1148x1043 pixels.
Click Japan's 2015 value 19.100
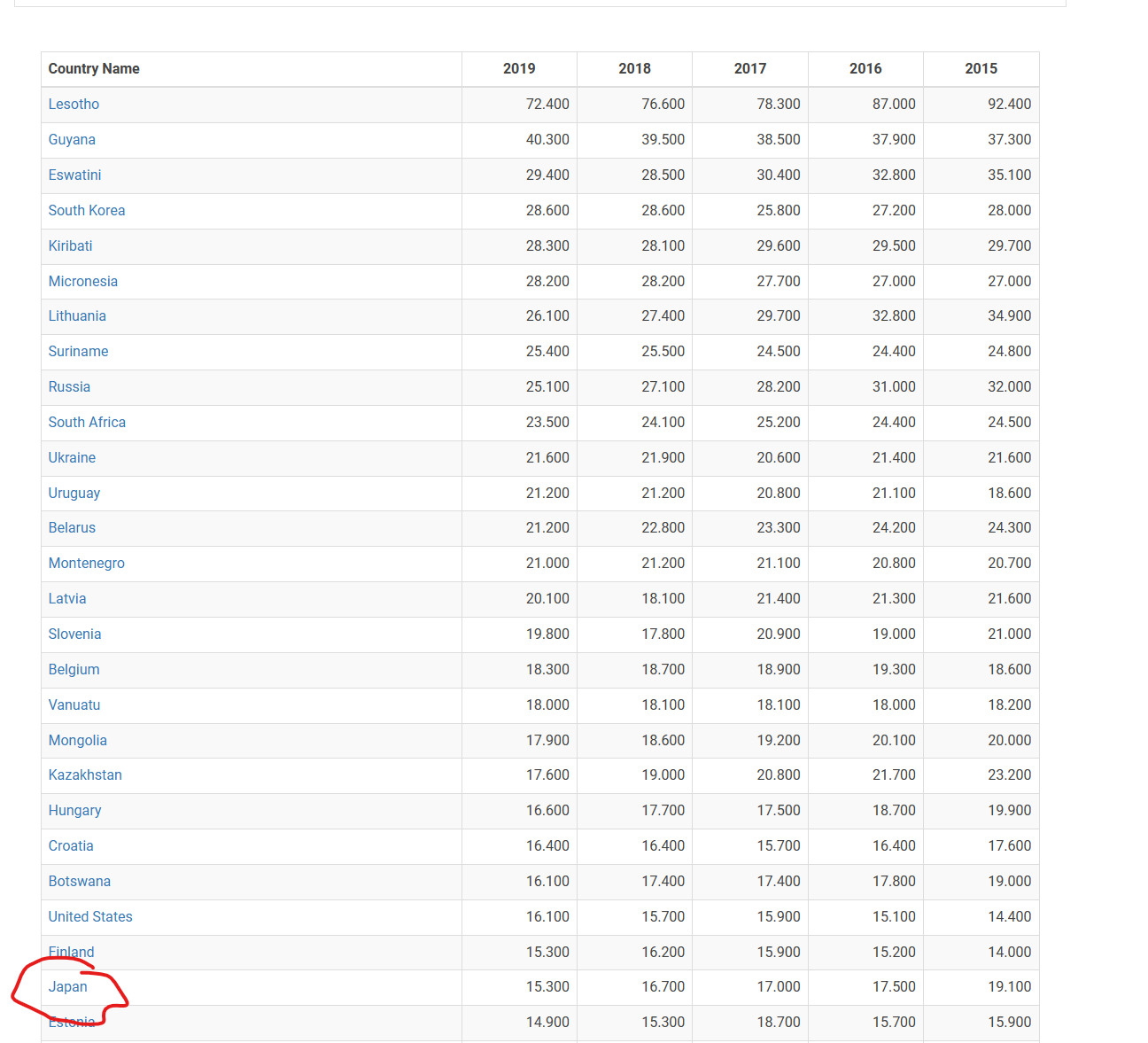pos(1009,986)
